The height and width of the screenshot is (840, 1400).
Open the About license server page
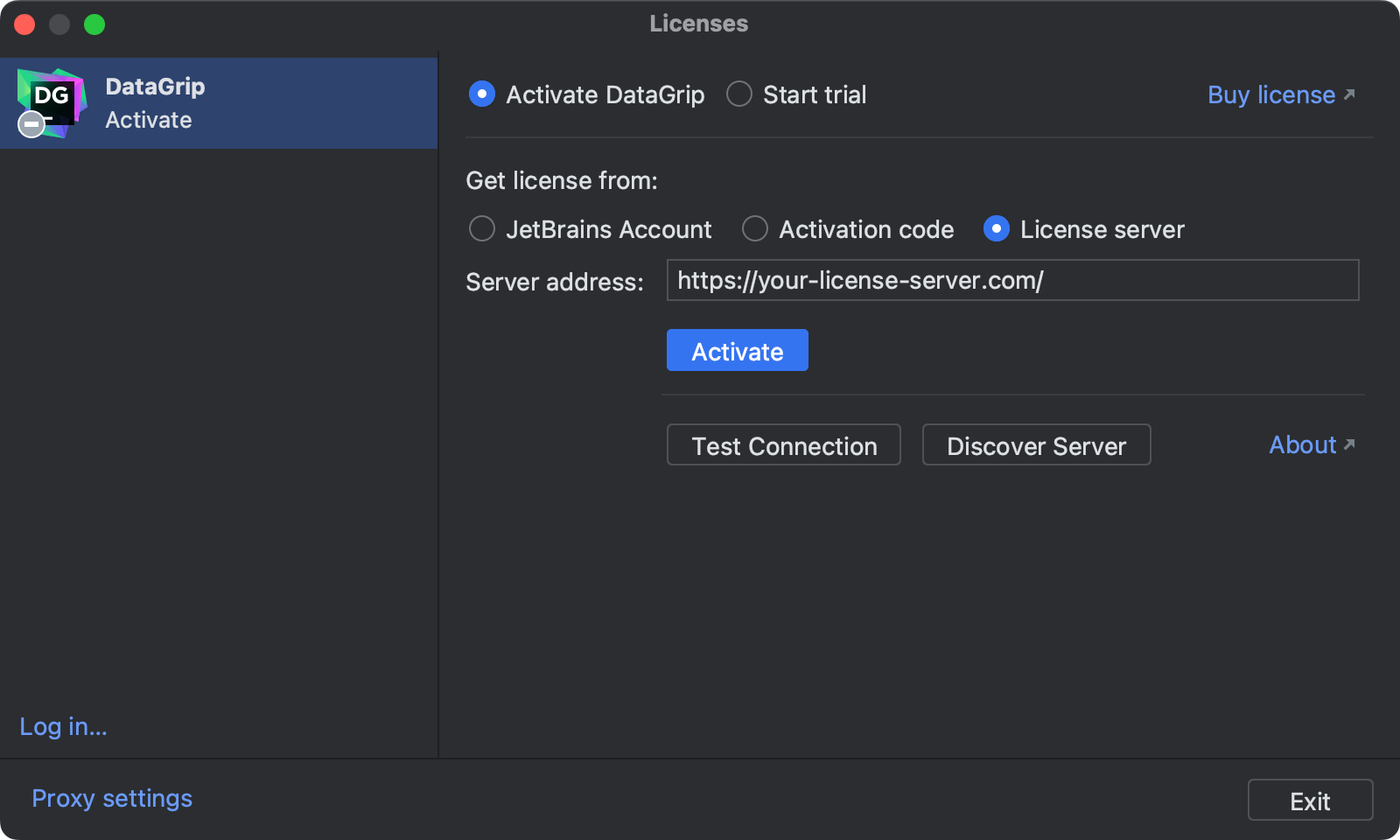click(1302, 444)
